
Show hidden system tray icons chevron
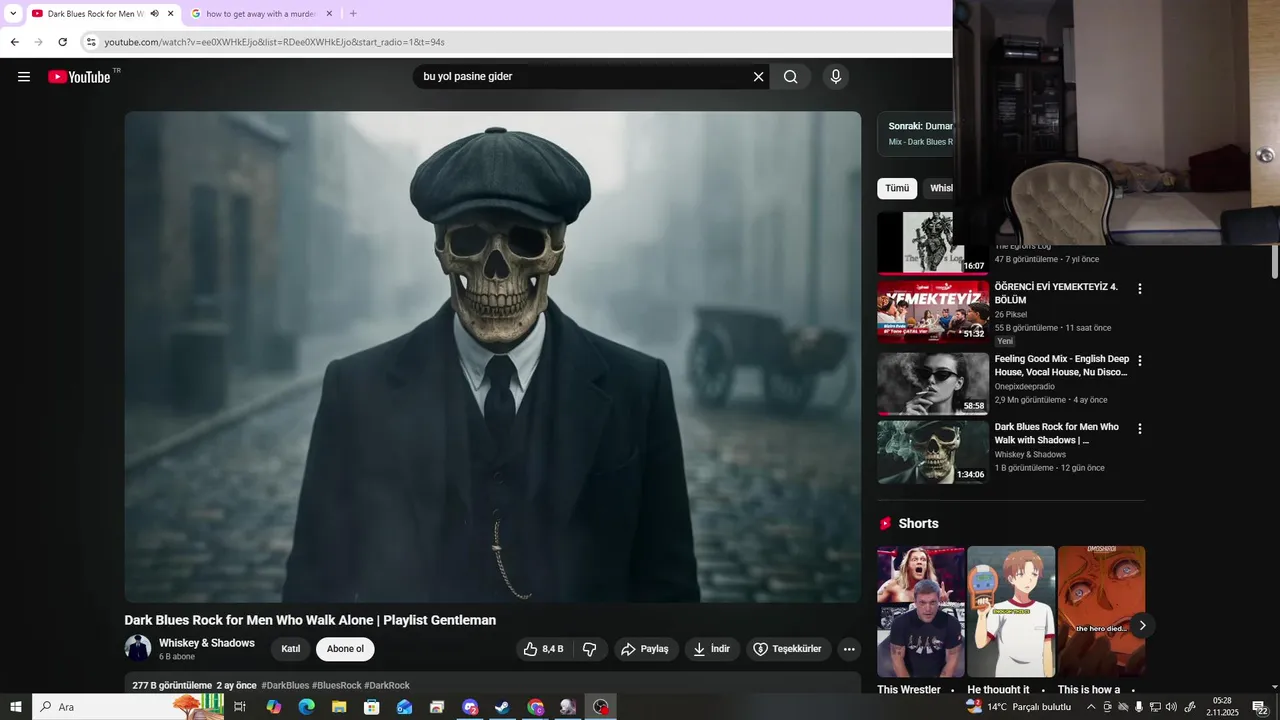1091,707
